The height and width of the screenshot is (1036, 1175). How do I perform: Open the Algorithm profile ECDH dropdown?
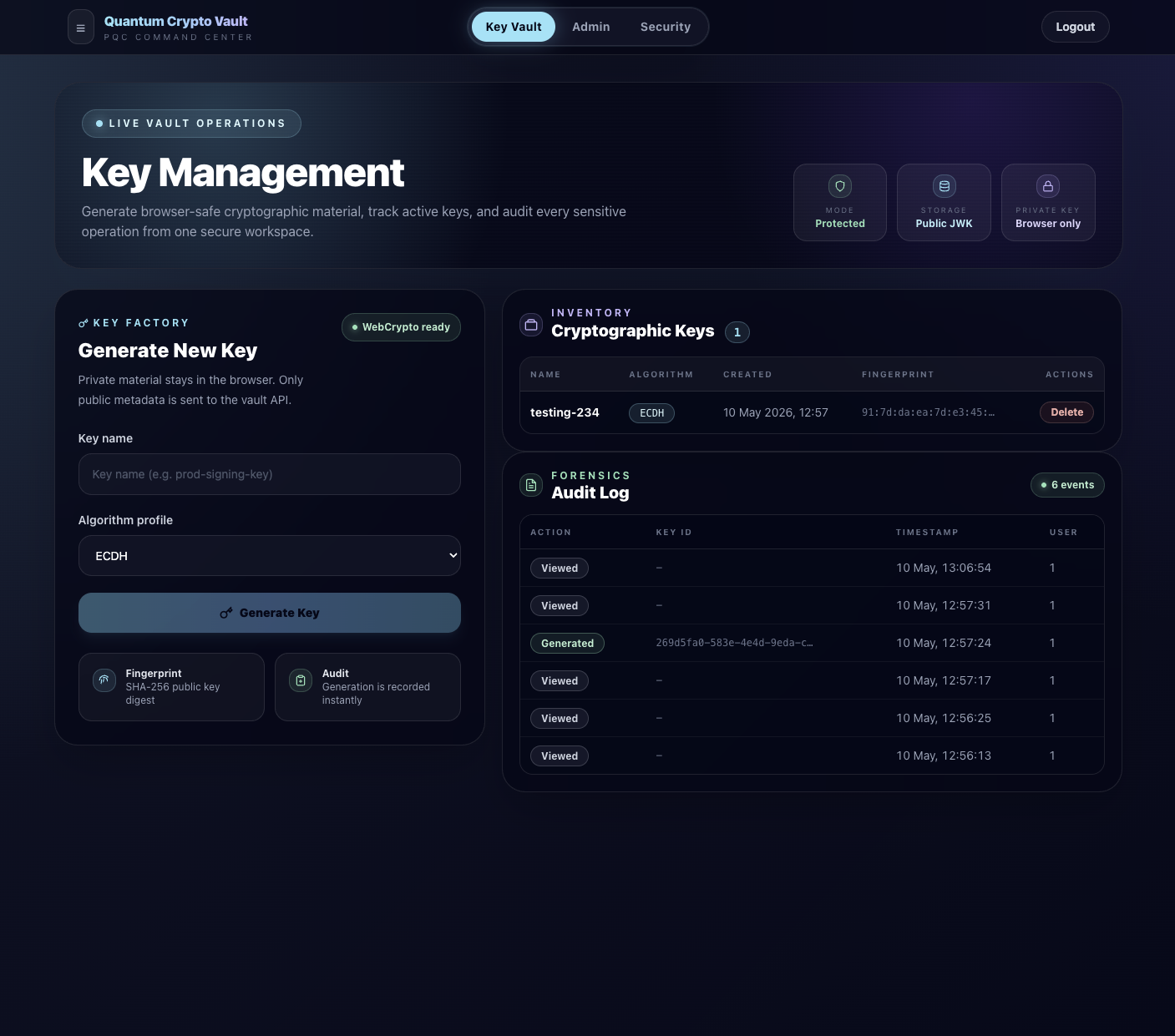pos(270,556)
